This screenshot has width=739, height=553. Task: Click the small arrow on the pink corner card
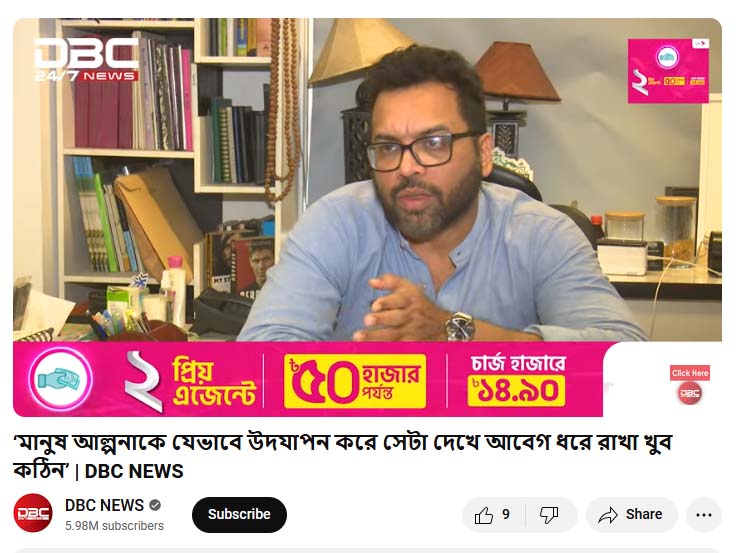(700, 44)
